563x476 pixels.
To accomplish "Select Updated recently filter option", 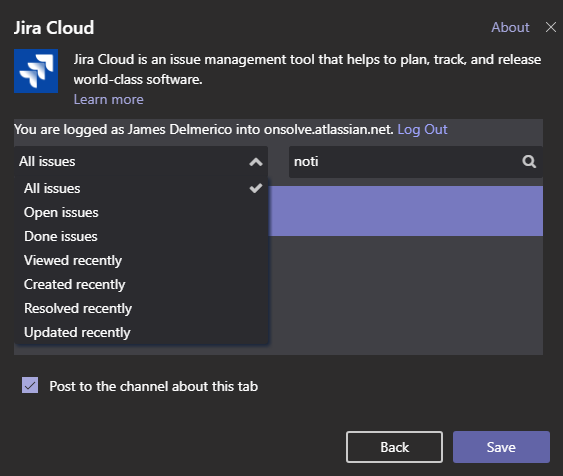I will [x=142, y=333].
